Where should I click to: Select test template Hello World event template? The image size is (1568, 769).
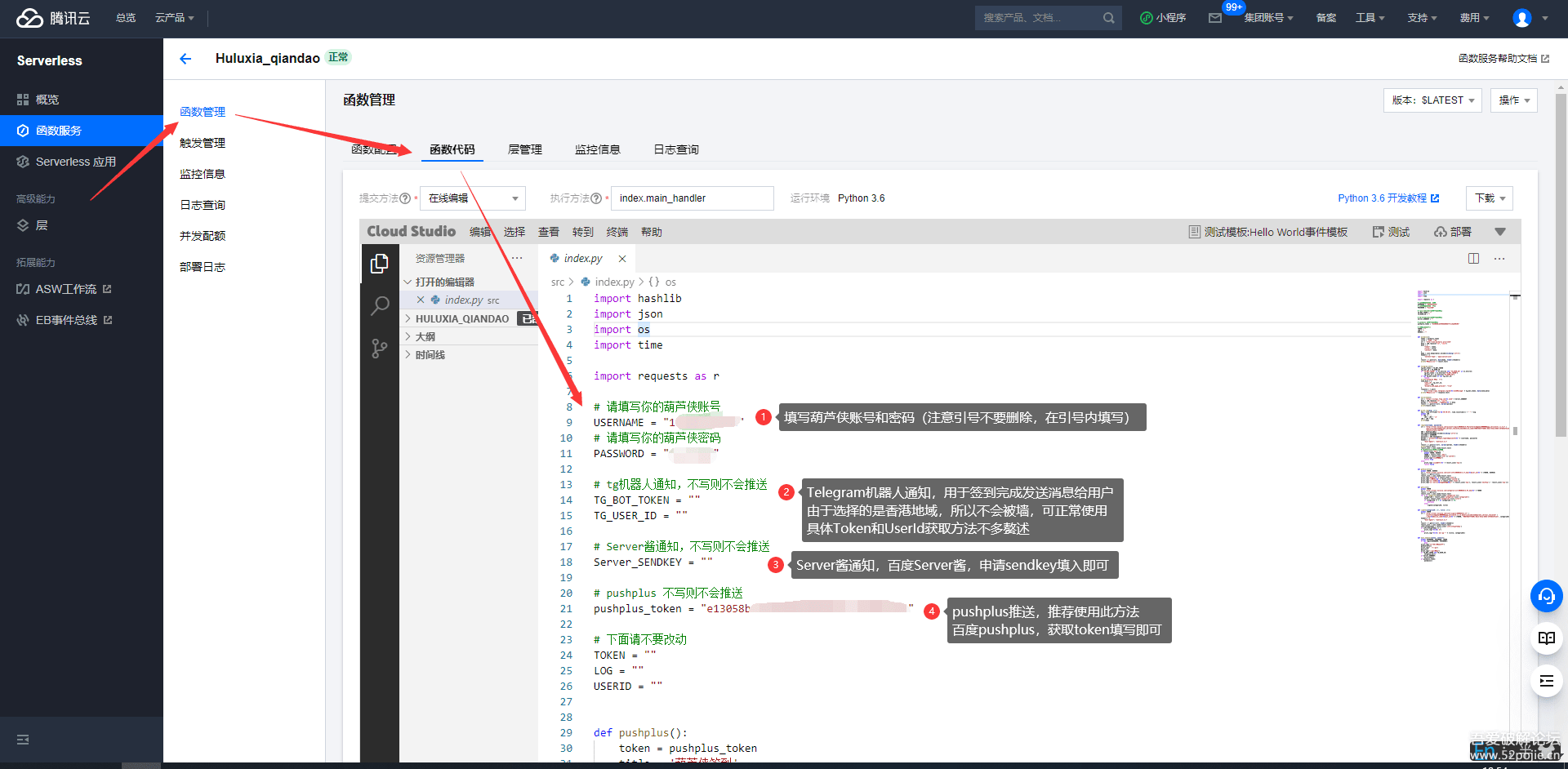click(1268, 233)
